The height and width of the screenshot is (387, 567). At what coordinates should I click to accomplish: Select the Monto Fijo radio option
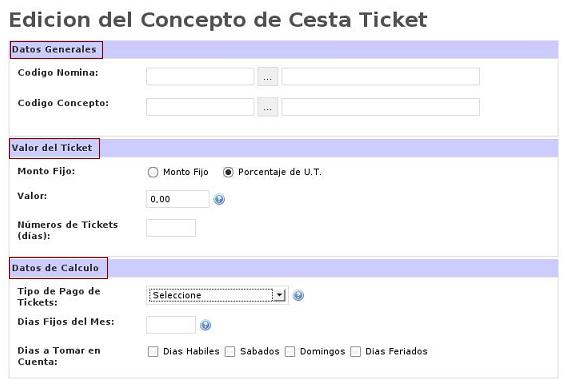[153, 172]
